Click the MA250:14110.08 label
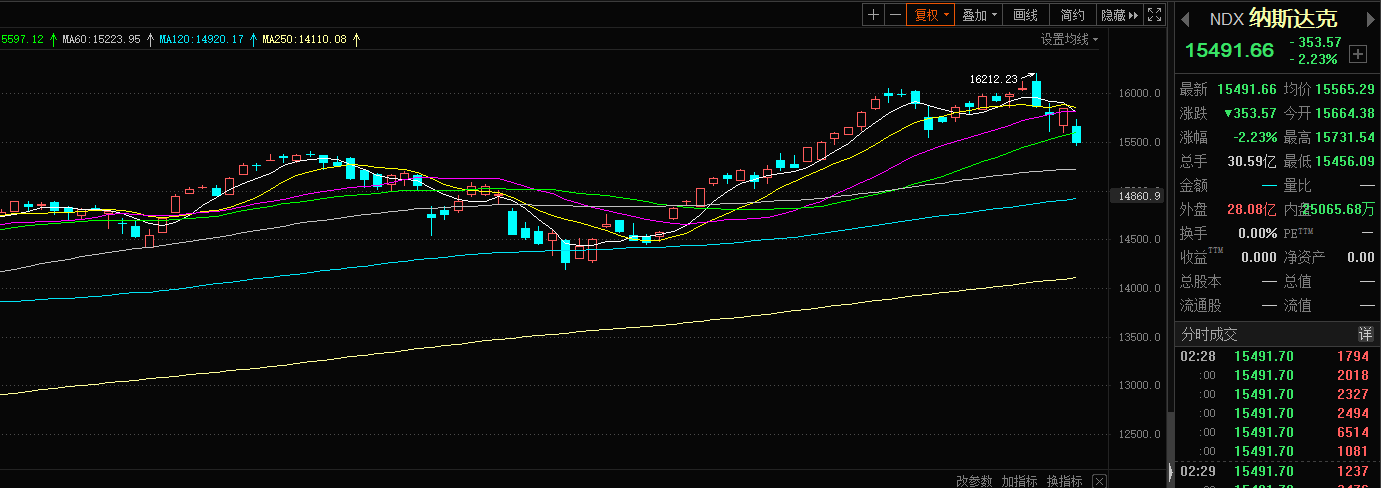 click(x=305, y=39)
